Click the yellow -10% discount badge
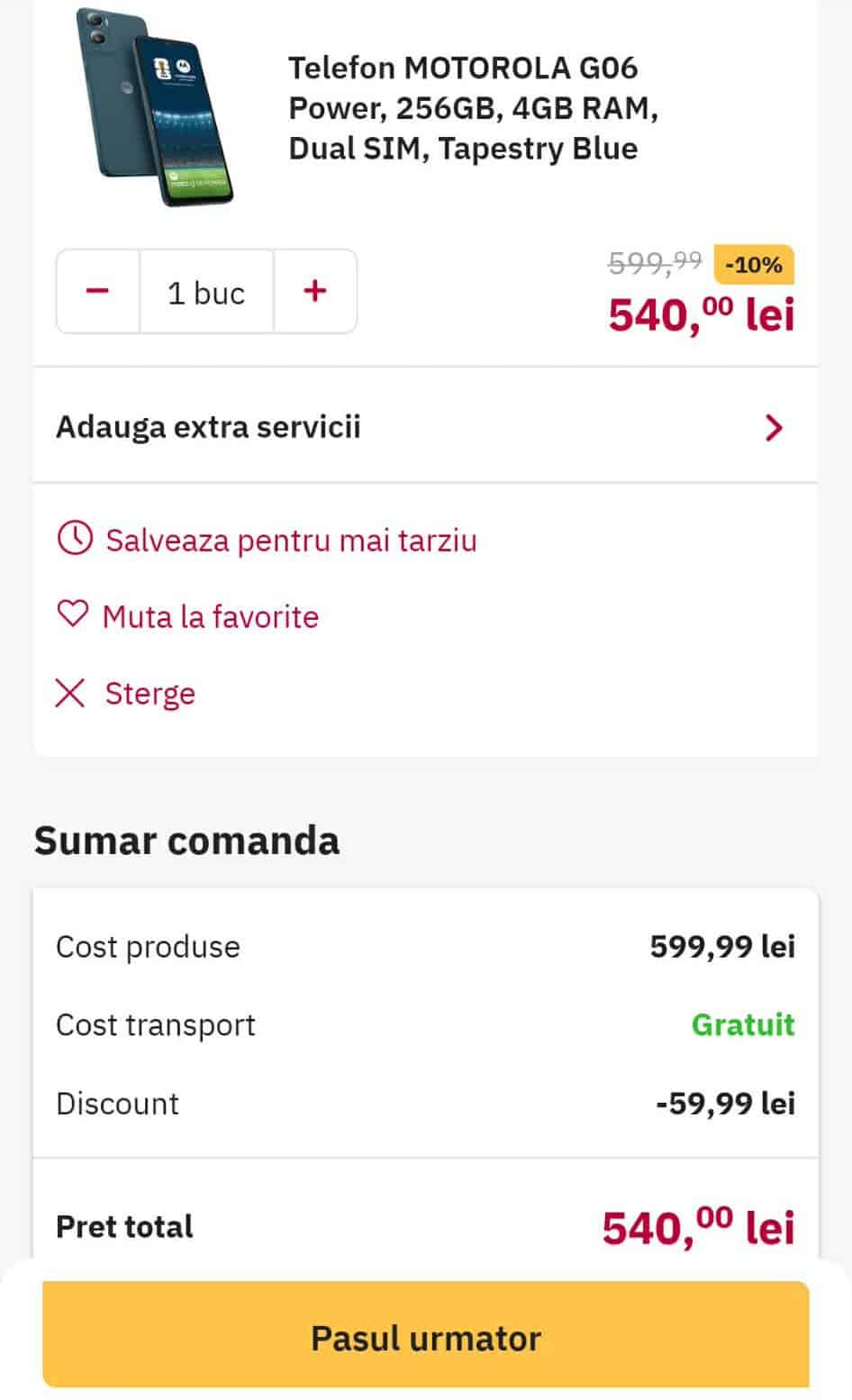Viewport: 852px width, 1400px height. point(754,265)
